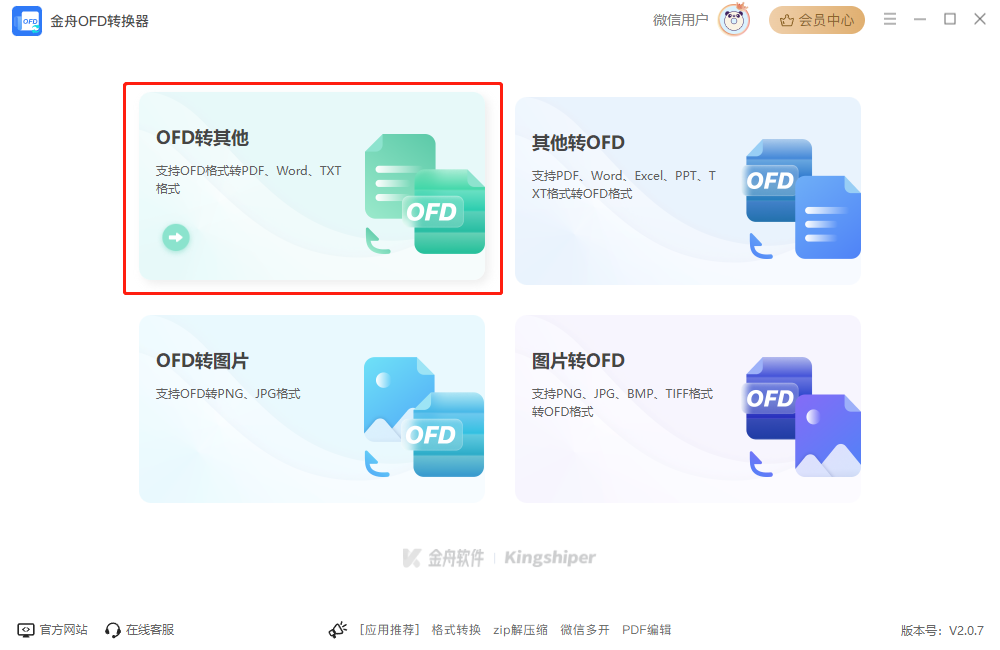Open the 格式转换 recommended app link

point(456,630)
